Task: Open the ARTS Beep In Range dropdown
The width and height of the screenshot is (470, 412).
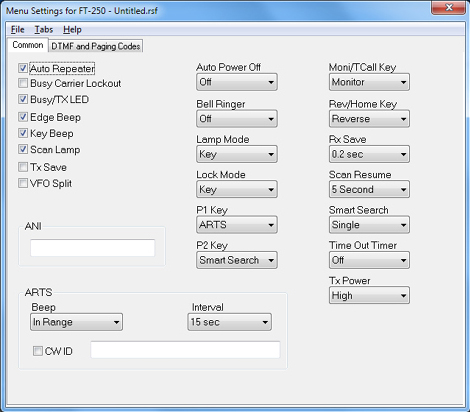Action: [76, 322]
